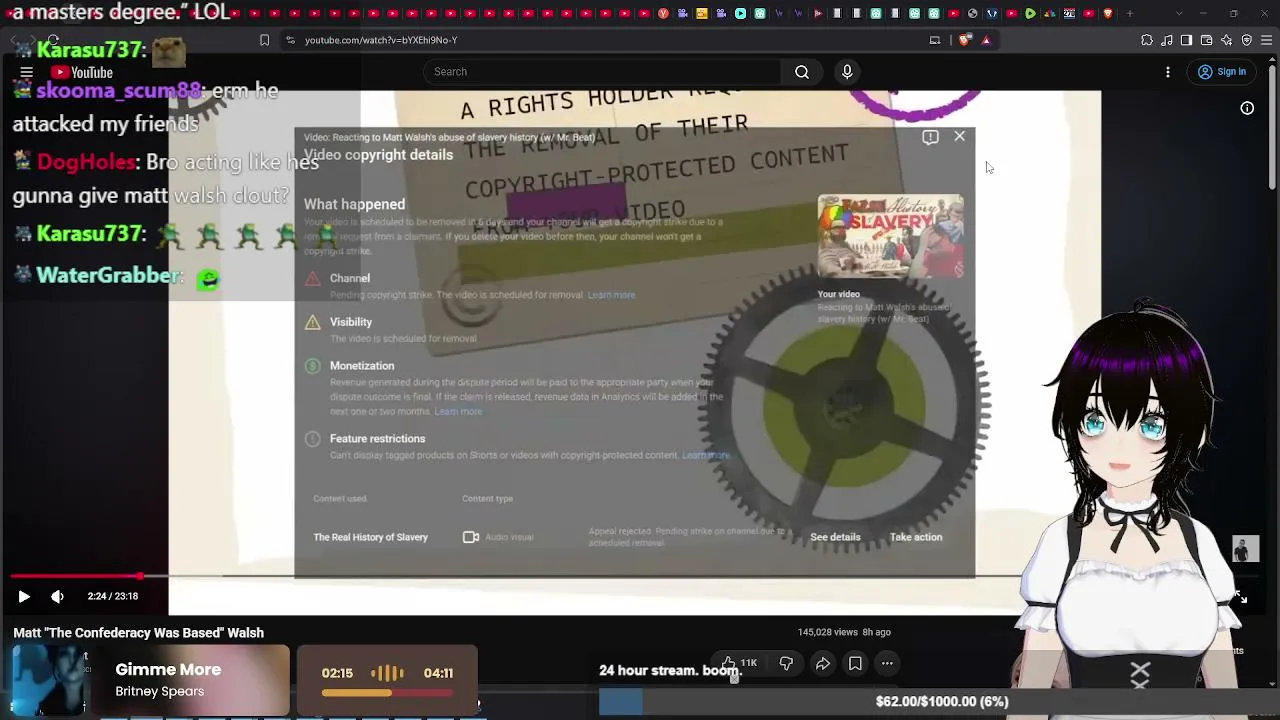The width and height of the screenshot is (1280, 720).
Task: Mute the video volume
Action: click(57, 597)
